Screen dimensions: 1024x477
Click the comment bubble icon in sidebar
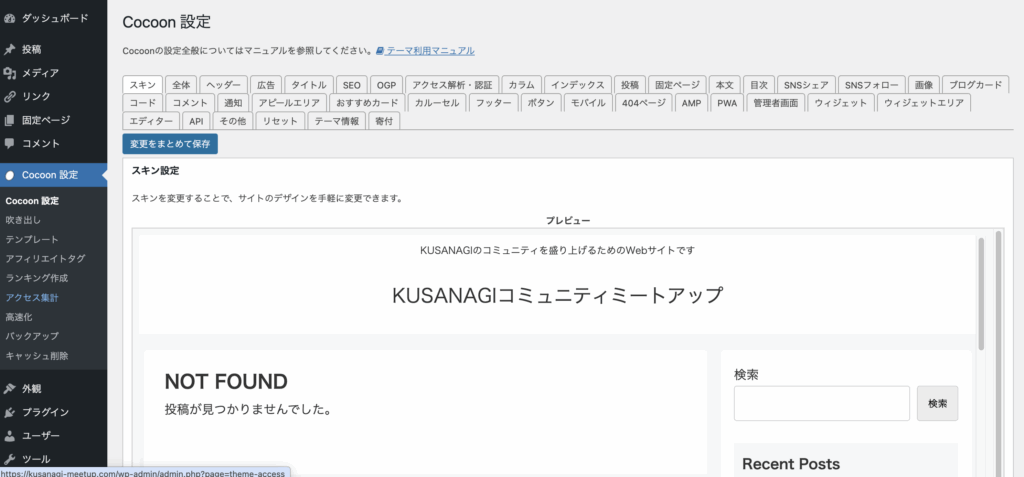10,144
